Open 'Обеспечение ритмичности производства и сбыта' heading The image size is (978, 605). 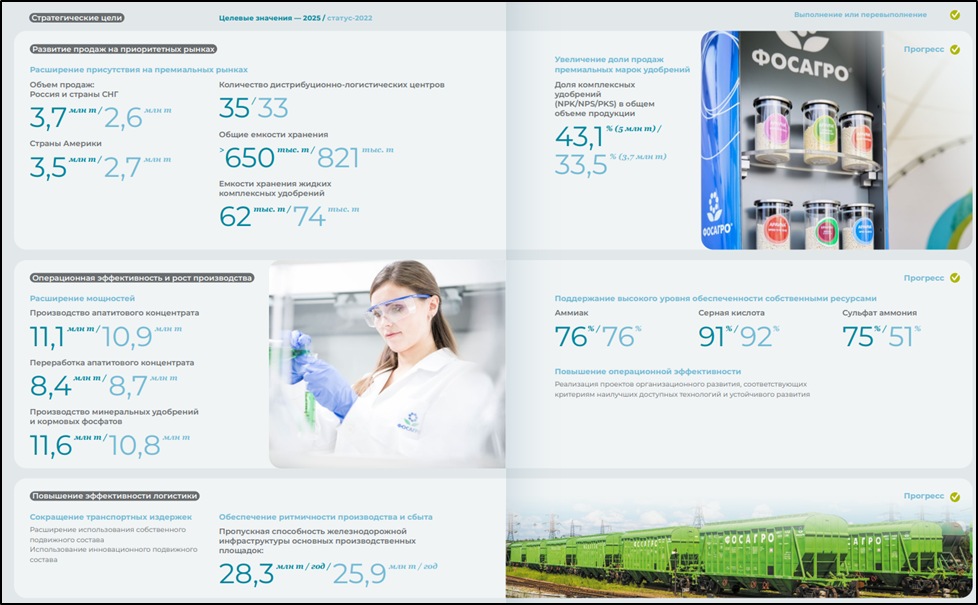coord(326,517)
